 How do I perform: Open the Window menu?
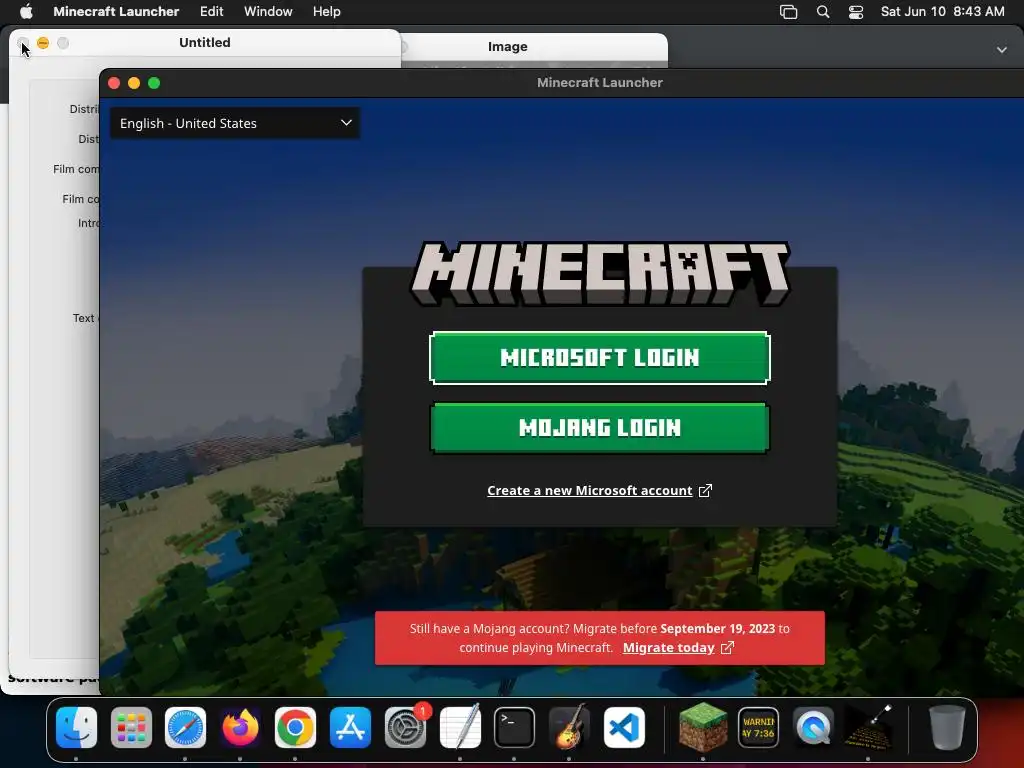tap(268, 11)
